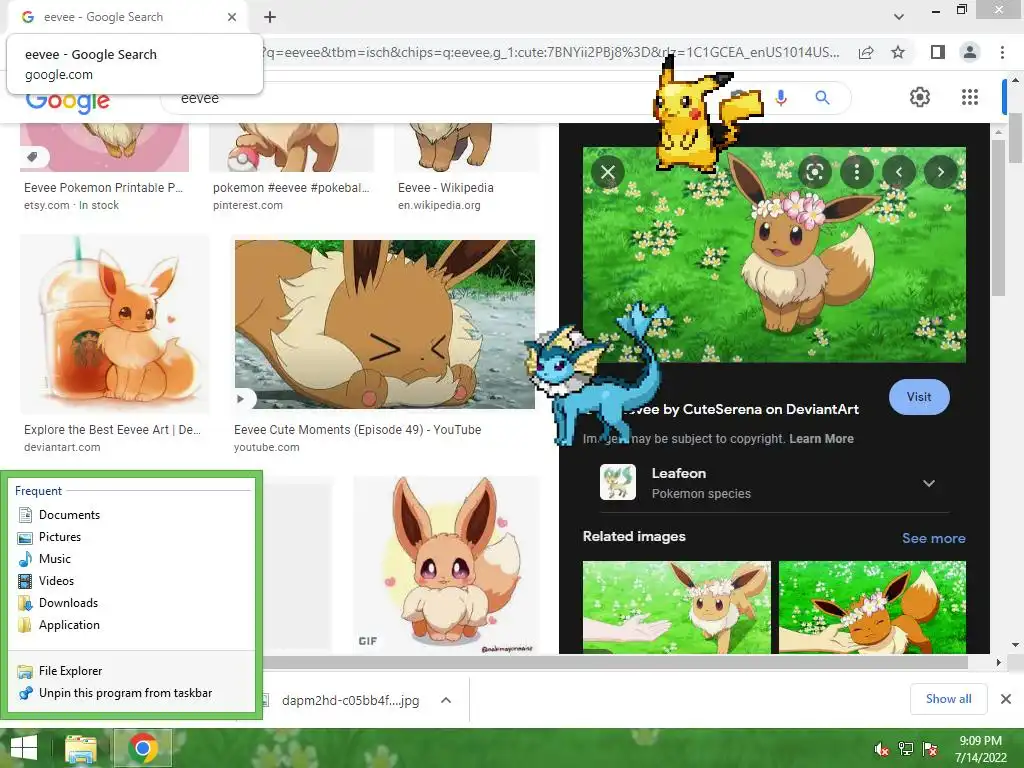Bookmark this page with the star icon
The image size is (1024, 768).
[x=898, y=52]
